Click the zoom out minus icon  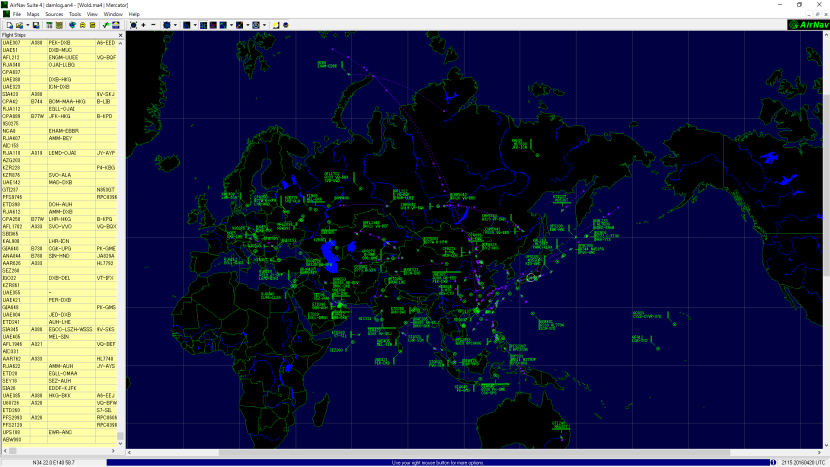pyautogui.click(x=154, y=24)
